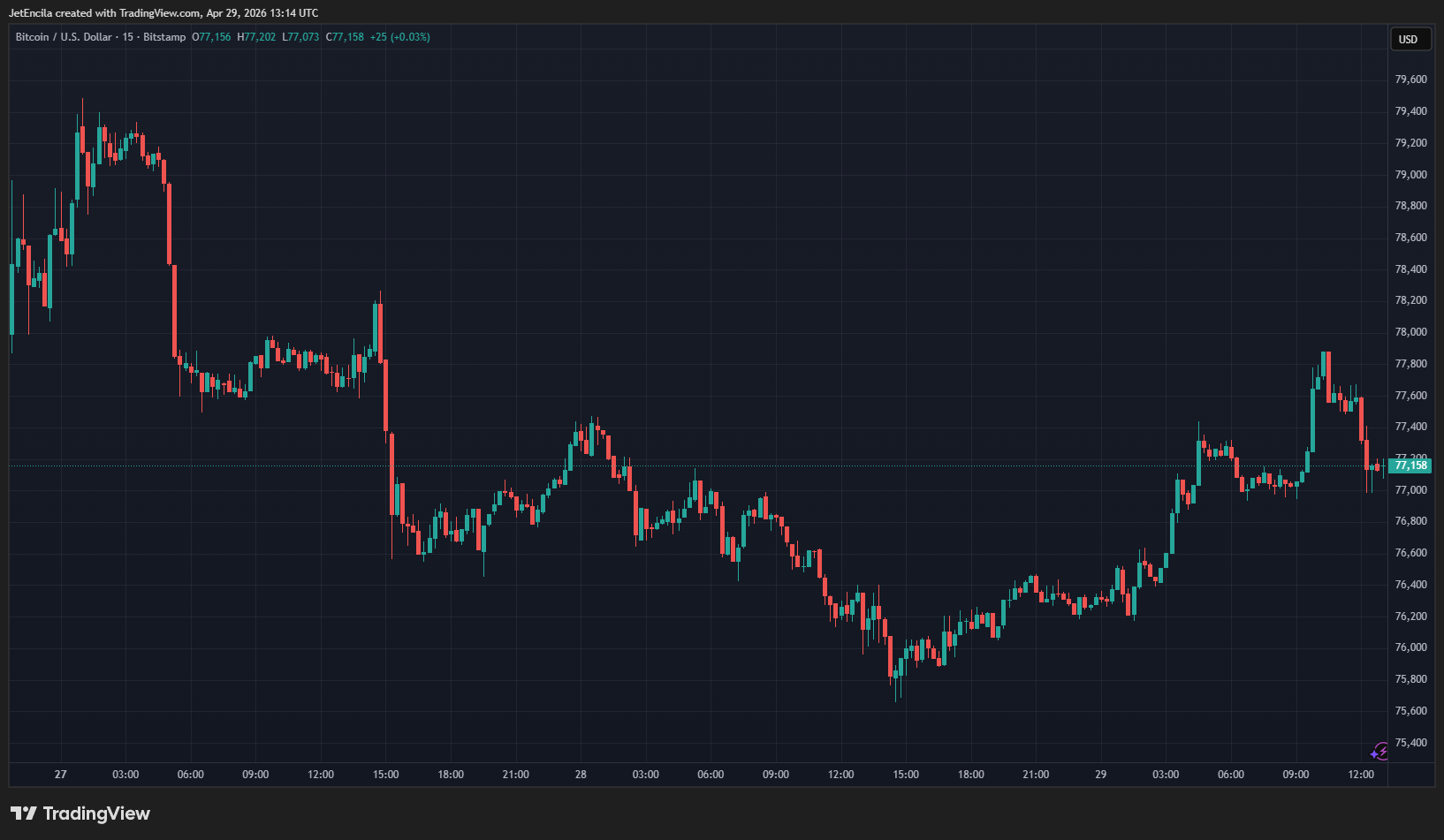
Task: Click the high value H77,202
Action: pos(256,37)
